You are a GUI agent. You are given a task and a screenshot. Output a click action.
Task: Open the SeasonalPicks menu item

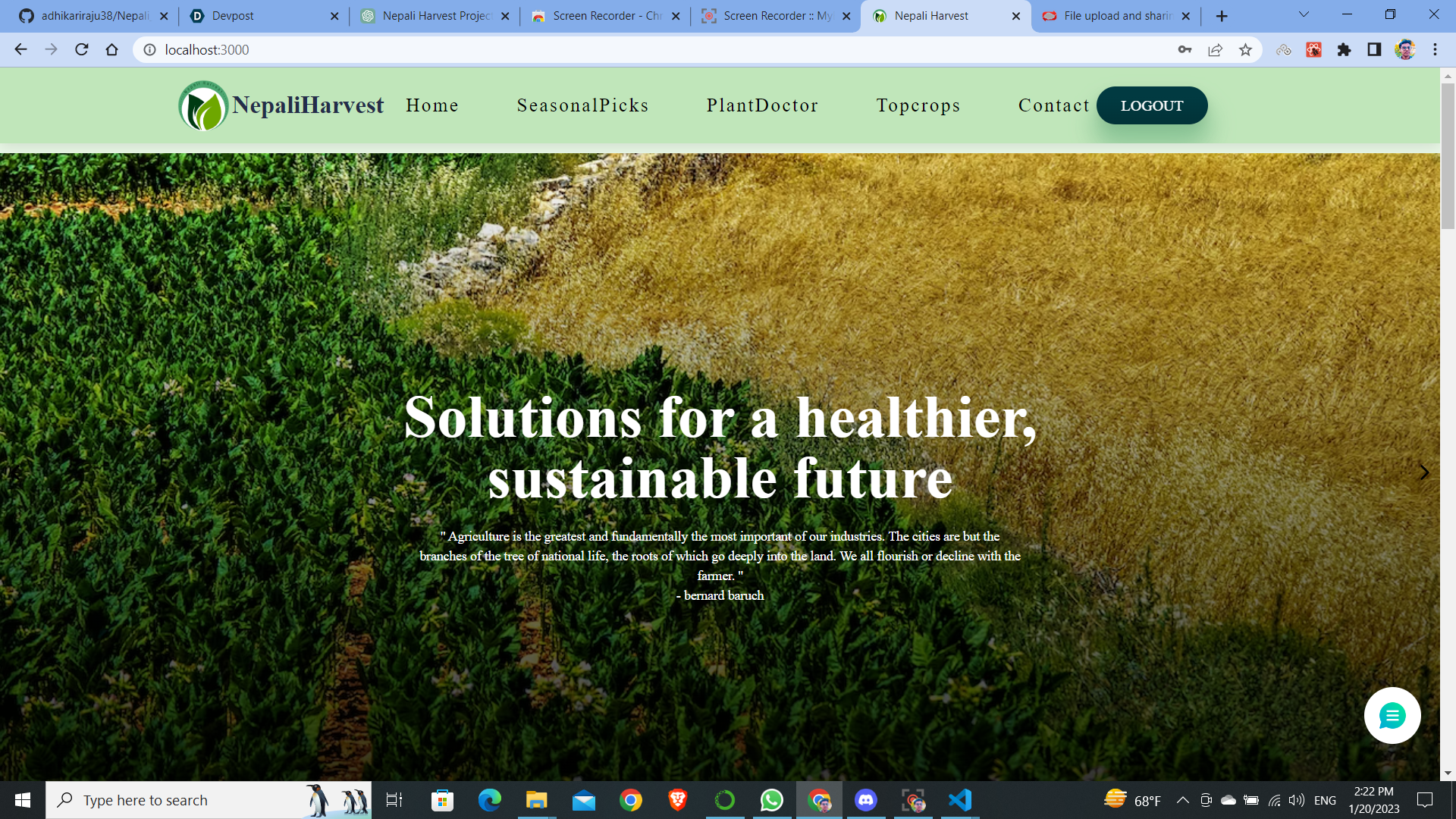582,105
